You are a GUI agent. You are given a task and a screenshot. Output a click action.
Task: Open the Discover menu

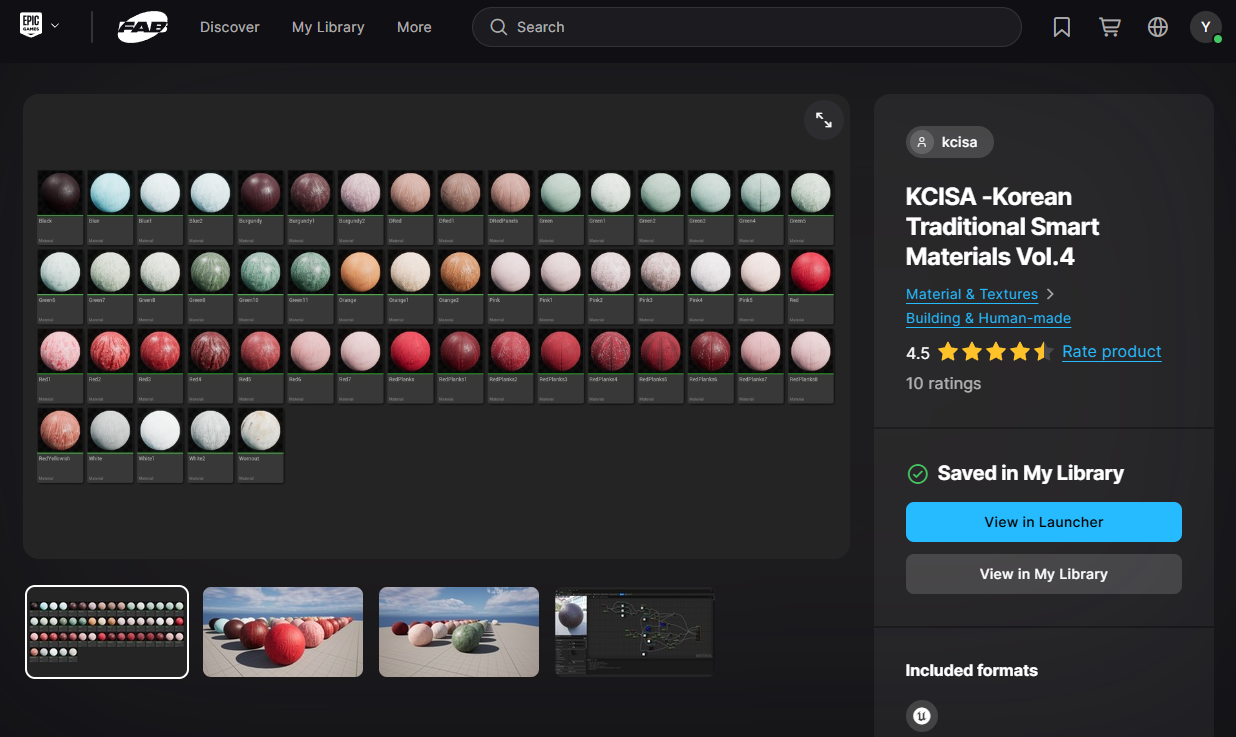pos(229,27)
